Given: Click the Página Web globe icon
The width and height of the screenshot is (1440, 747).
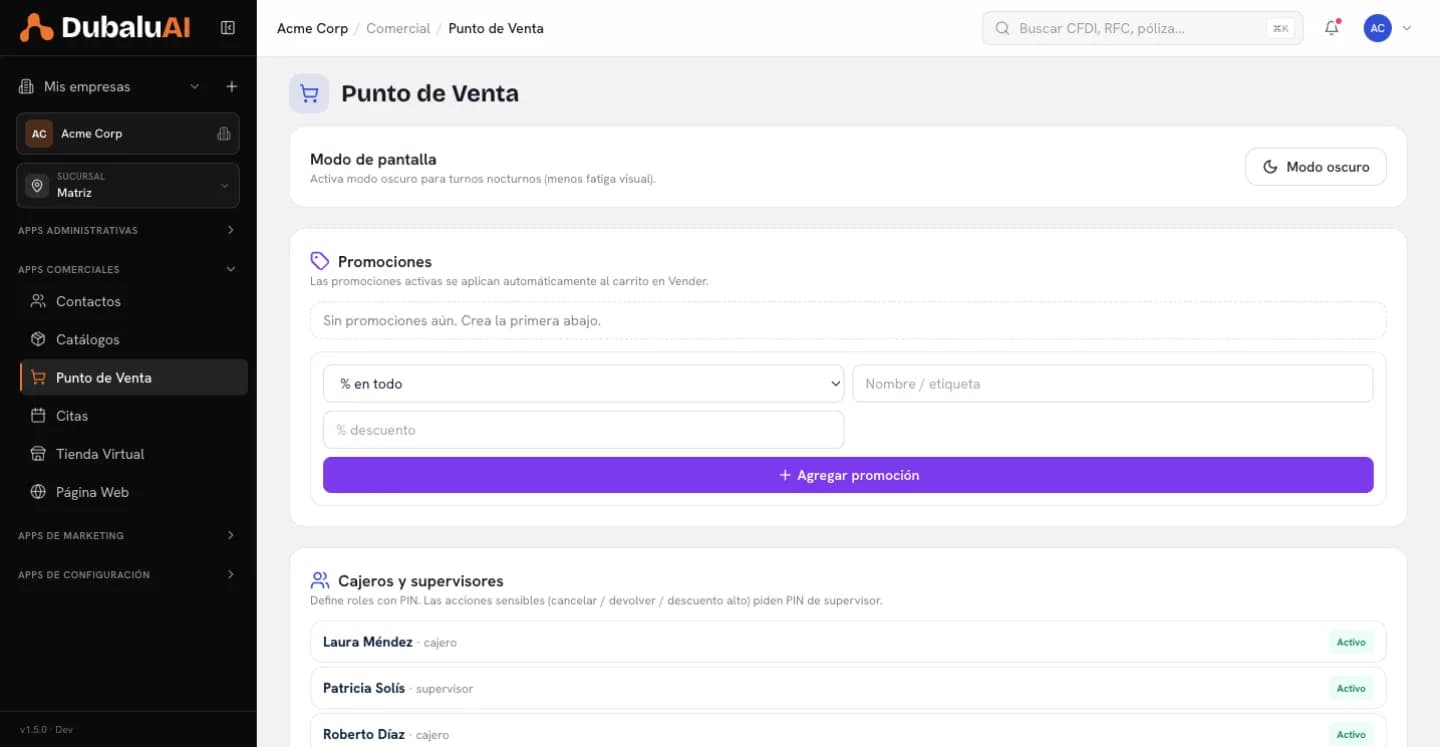Looking at the screenshot, I should [38, 492].
